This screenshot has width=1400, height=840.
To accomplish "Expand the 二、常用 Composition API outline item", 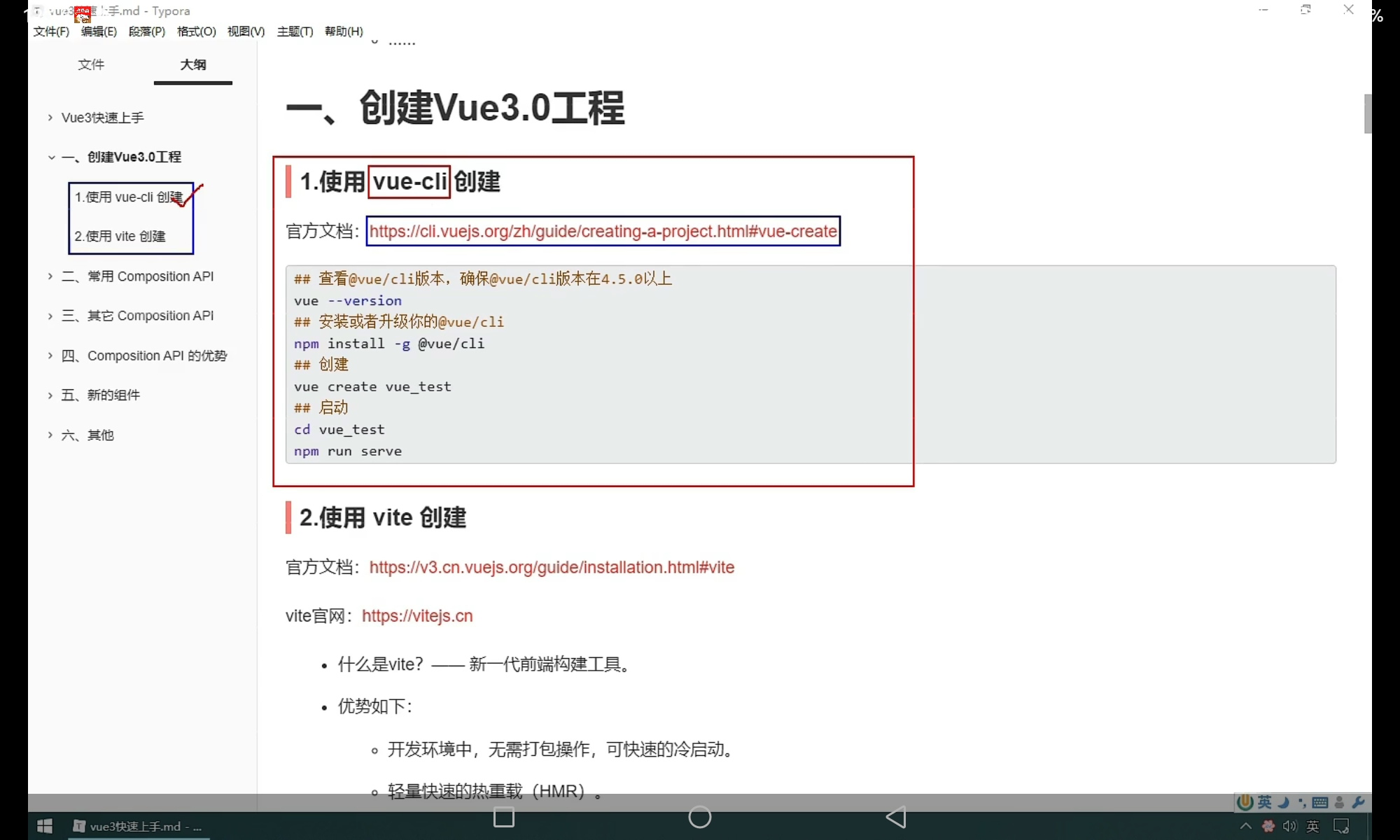I will [x=50, y=276].
